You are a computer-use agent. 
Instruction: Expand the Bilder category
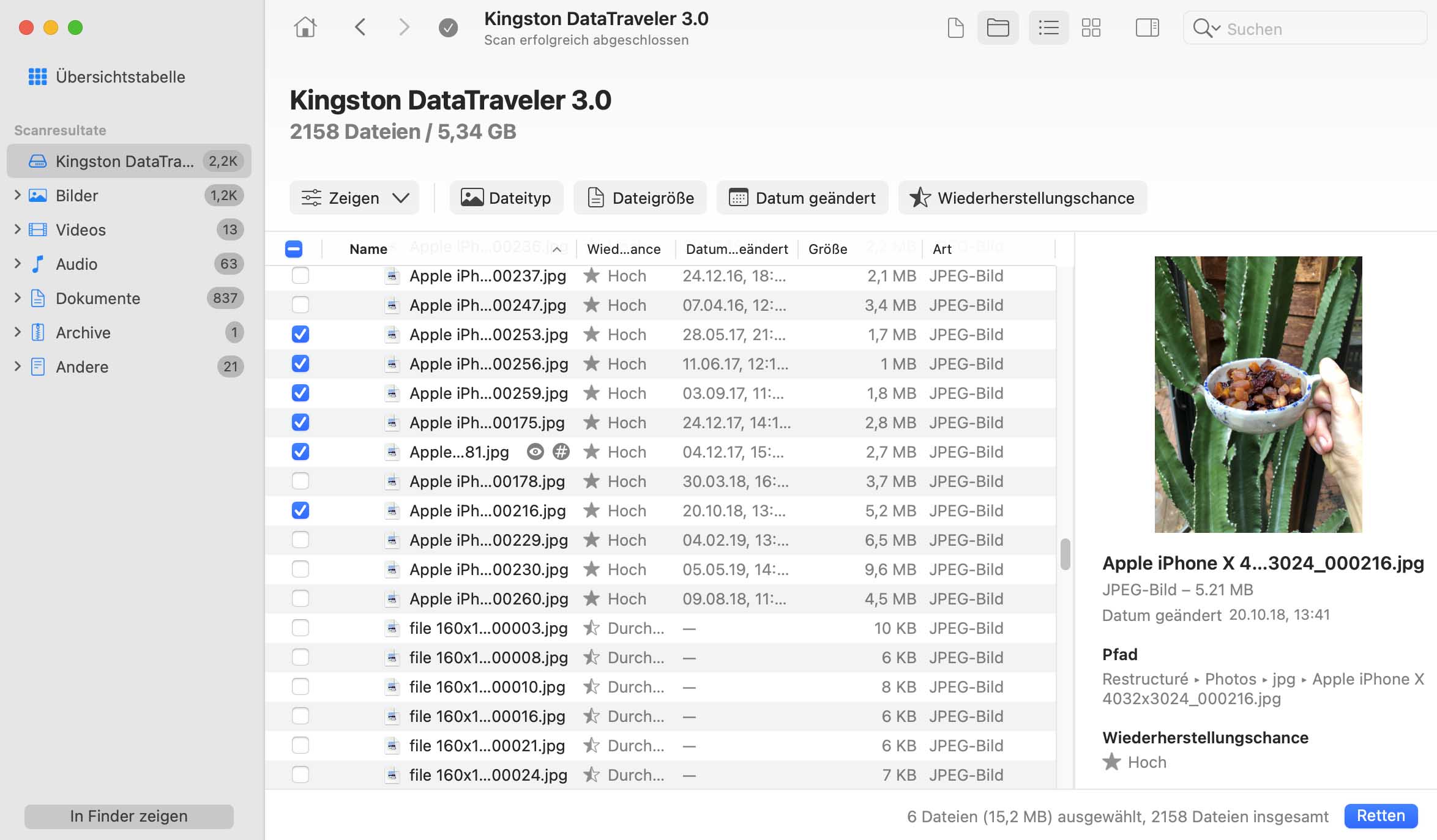click(x=17, y=195)
